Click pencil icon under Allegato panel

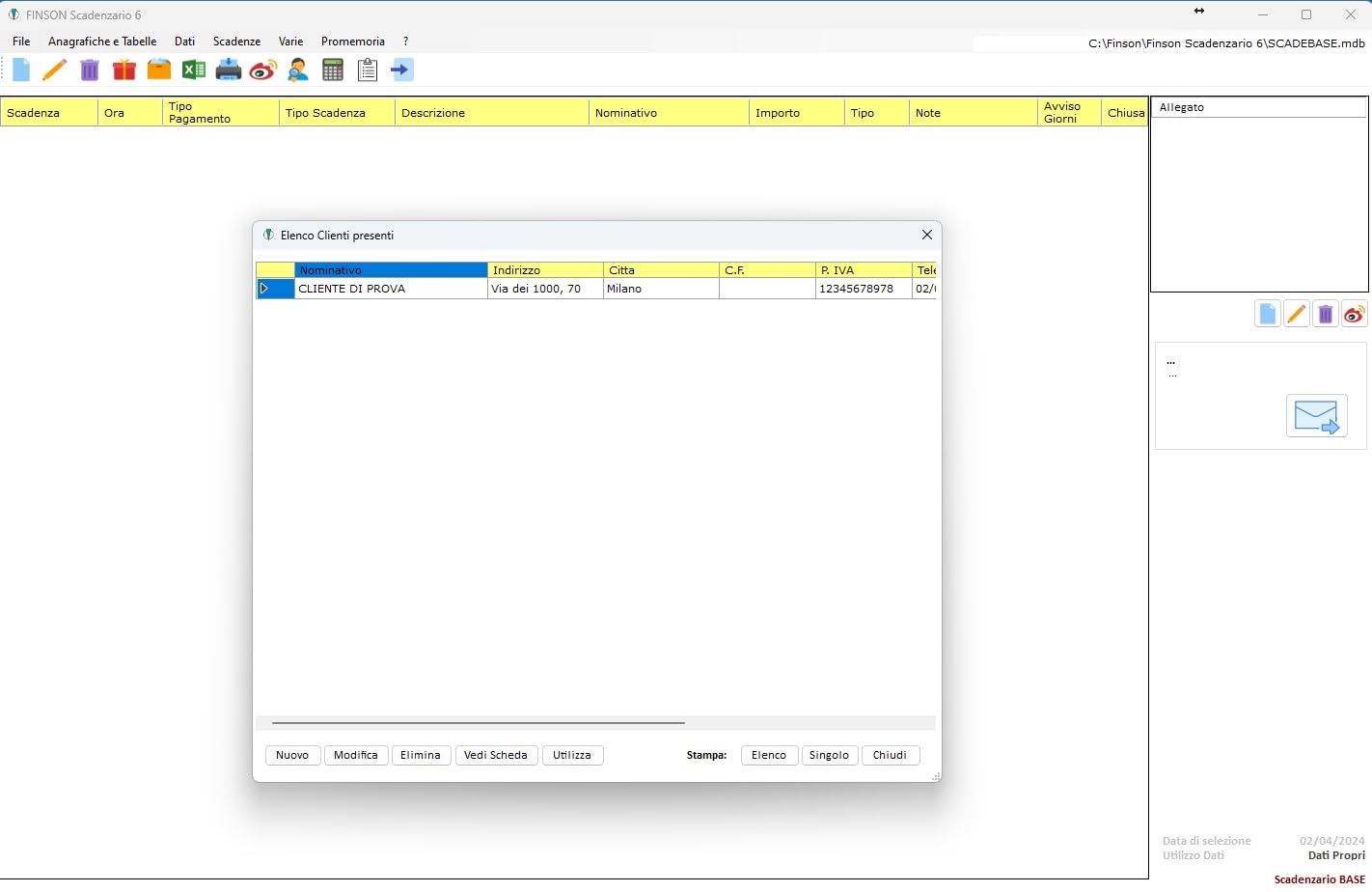(1297, 314)
